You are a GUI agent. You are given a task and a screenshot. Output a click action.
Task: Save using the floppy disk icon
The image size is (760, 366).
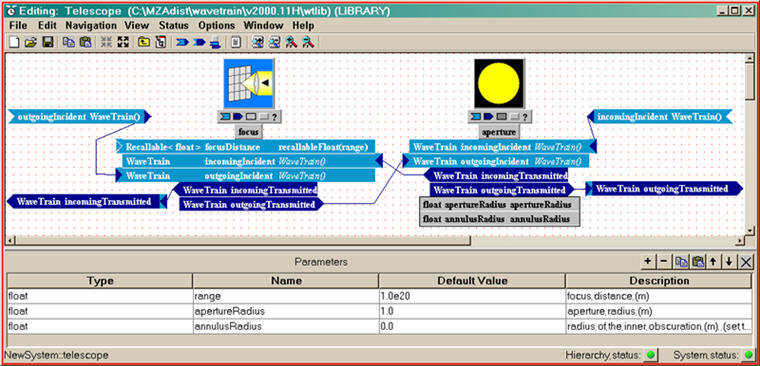(x=47, y=42)
